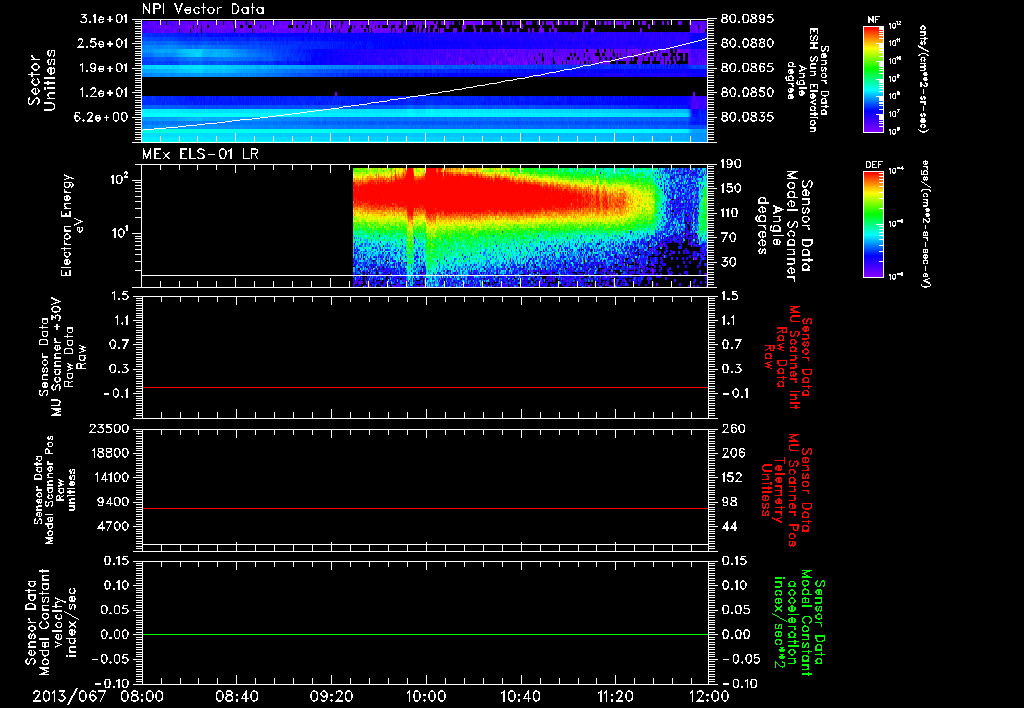The width and height of the screenshot is (1024, 708).
Task: Click the red line in the Scanner Pos plot
Action: (425, 508)
